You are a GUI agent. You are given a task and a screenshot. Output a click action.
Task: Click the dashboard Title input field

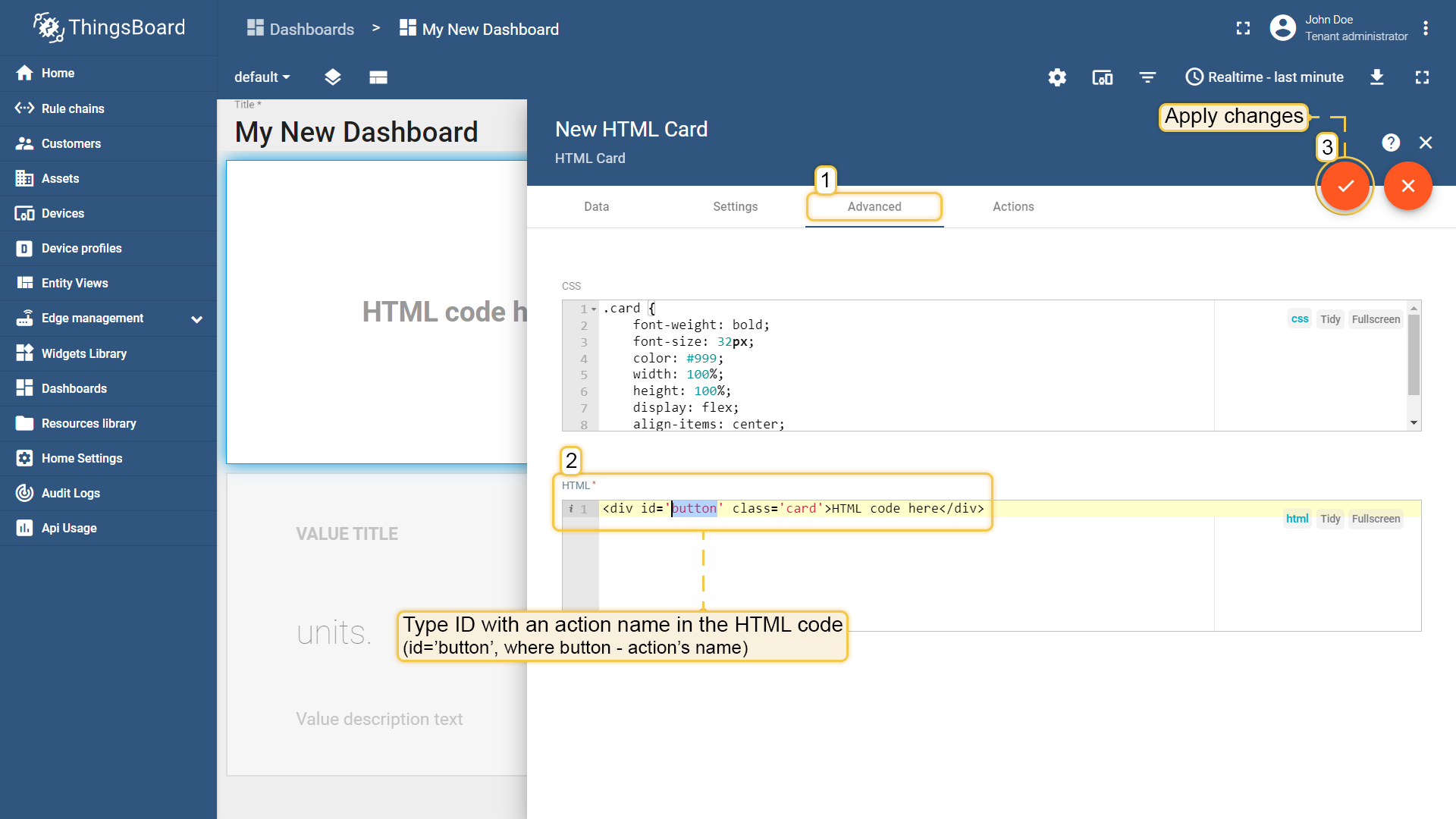coord(356,132)
